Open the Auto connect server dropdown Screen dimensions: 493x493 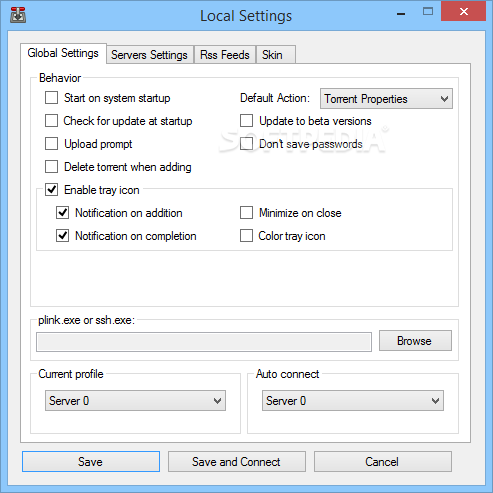tap(353, 400)
